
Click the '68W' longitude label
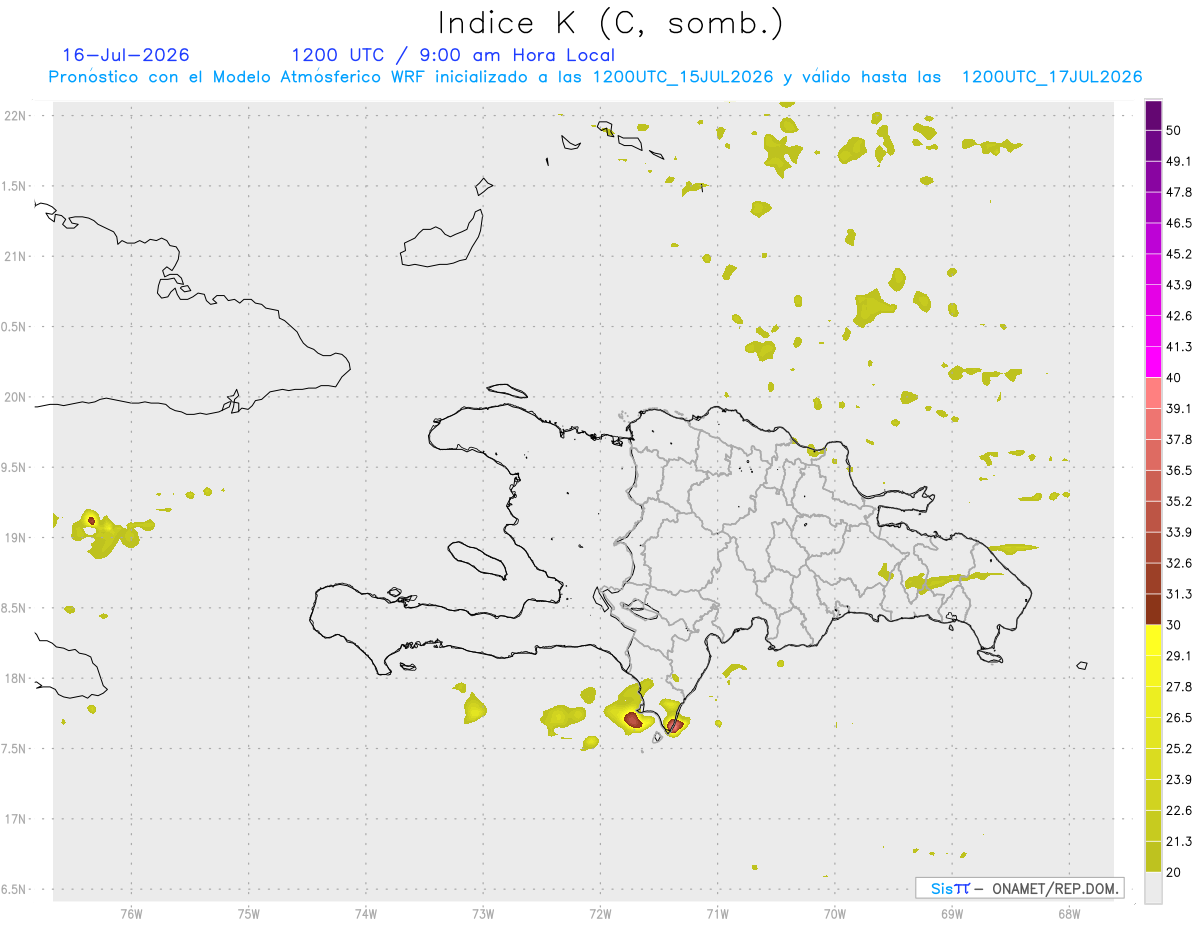(x=1069, y=913)
